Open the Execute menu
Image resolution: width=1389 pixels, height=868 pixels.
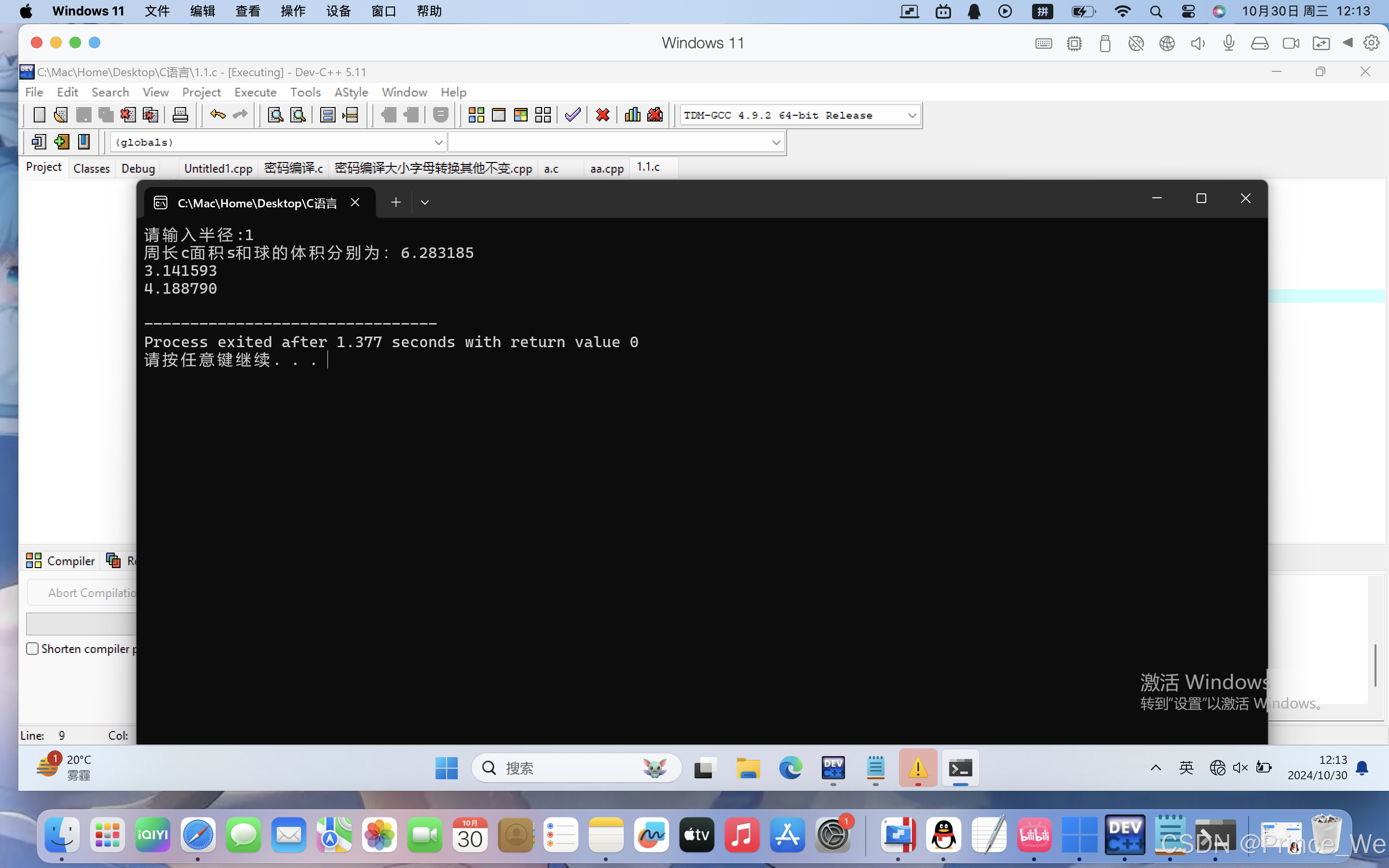click(255, 92)
